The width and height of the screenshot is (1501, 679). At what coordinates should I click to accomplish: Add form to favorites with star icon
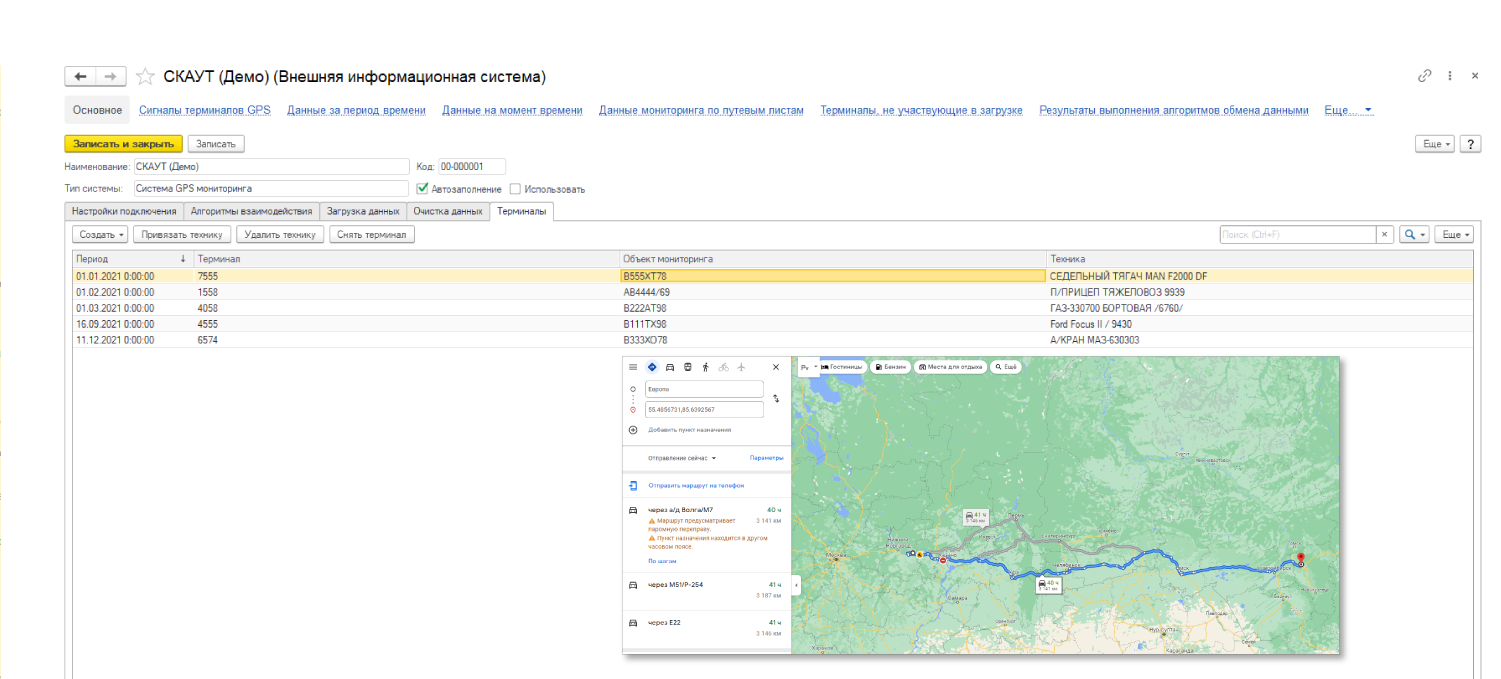click(x=145, y=77)
